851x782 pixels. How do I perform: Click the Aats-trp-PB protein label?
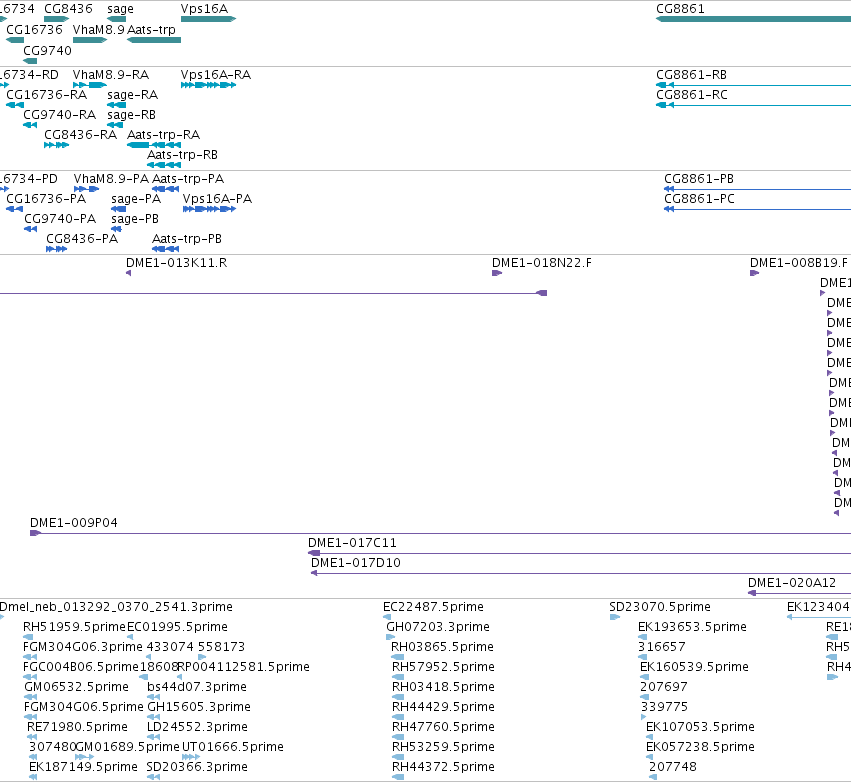coord(187,239)
